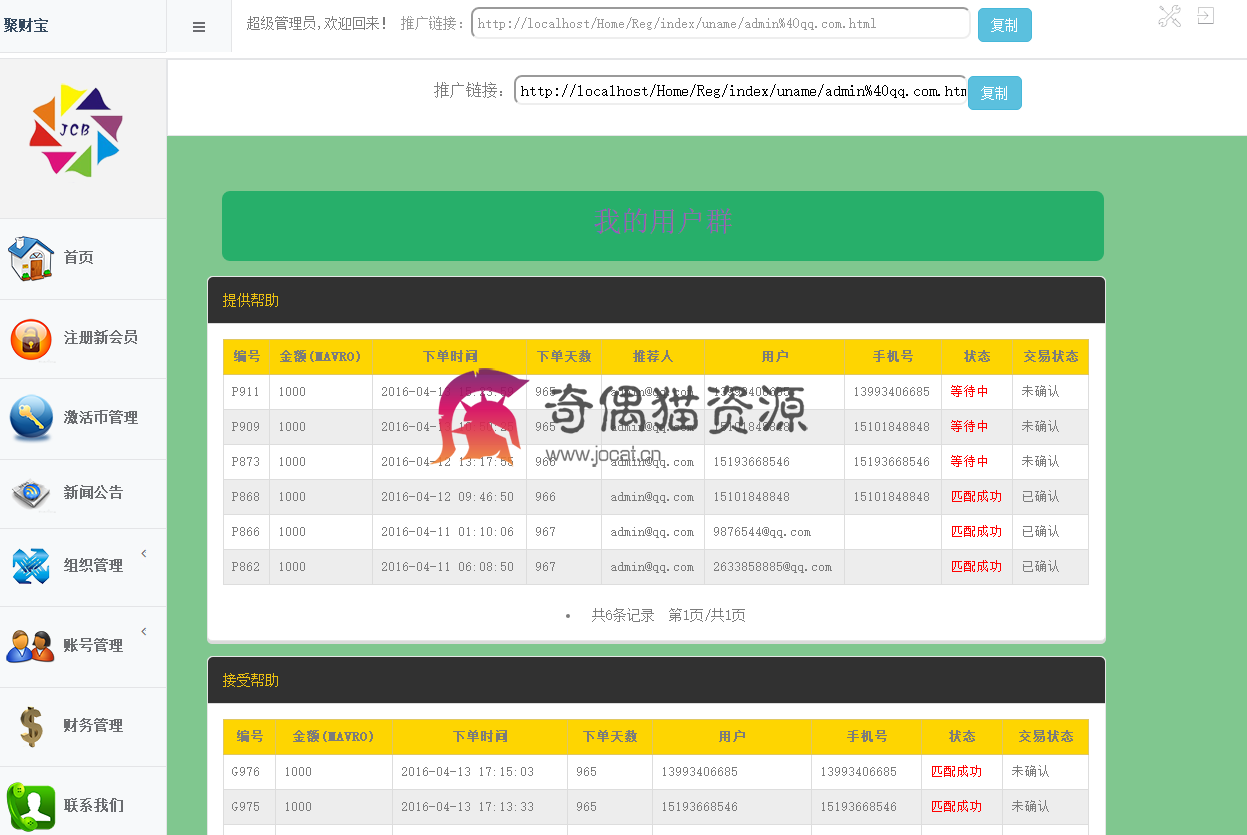This screenshot has height=835, width=1247.
Task: Click the green phone icon for 联系我们
Action: [31, 806]
